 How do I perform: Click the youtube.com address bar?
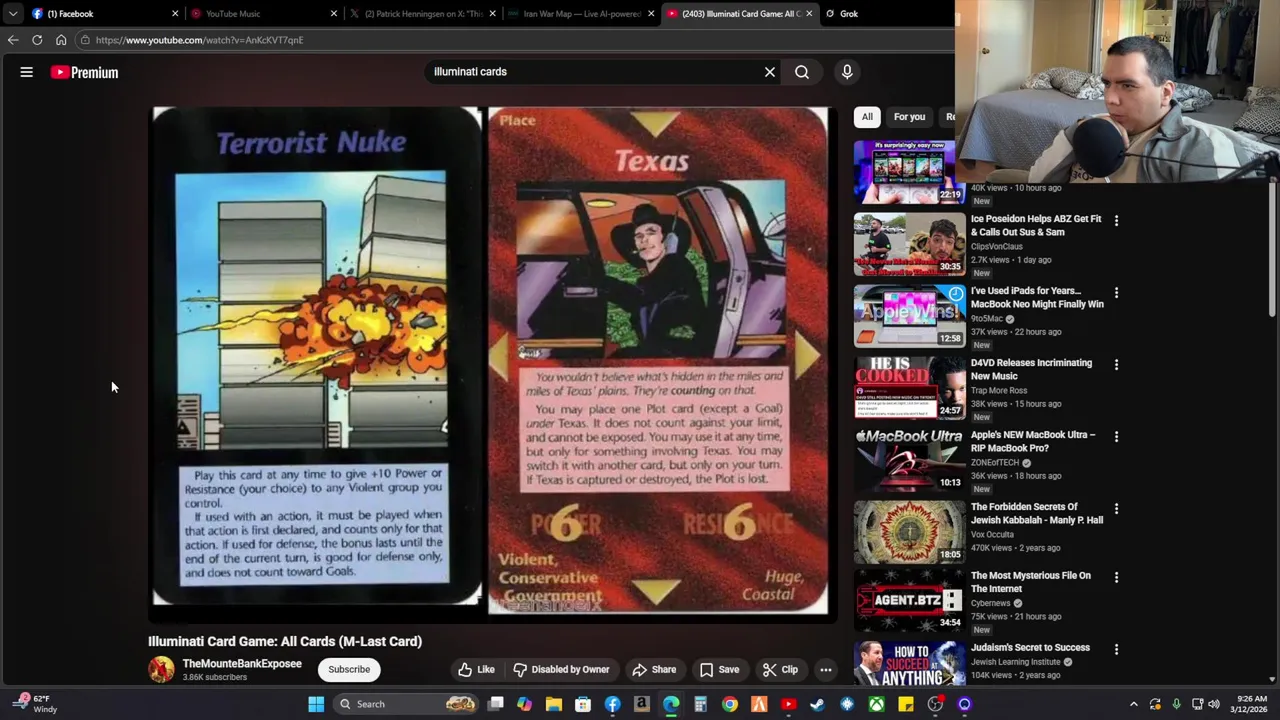coord(515,40)
